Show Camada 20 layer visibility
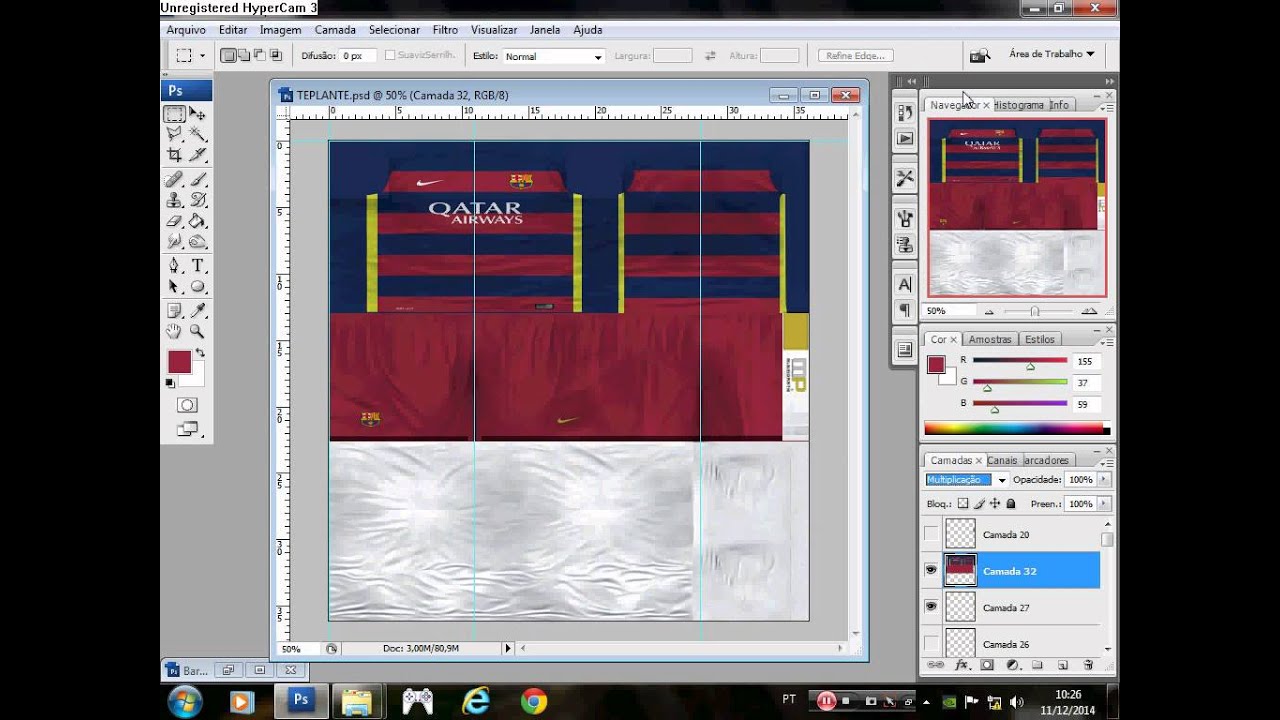 click(x=931, y=534)
